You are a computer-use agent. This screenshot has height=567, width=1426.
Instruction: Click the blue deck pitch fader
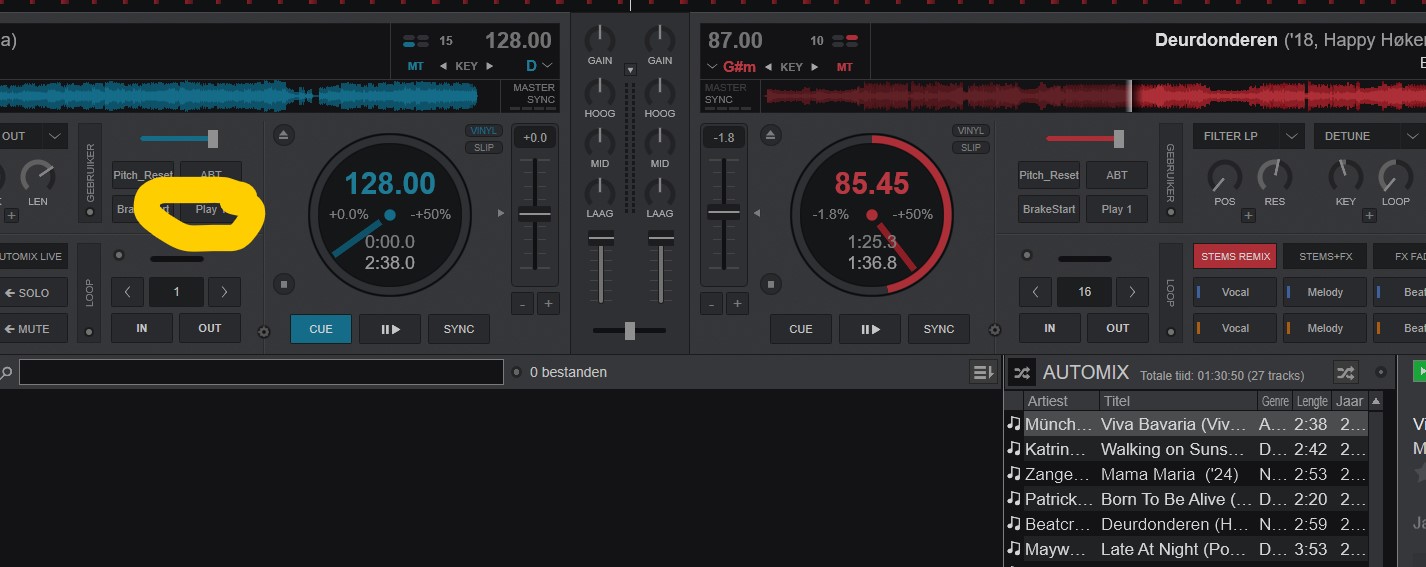(x=534, y=214)
